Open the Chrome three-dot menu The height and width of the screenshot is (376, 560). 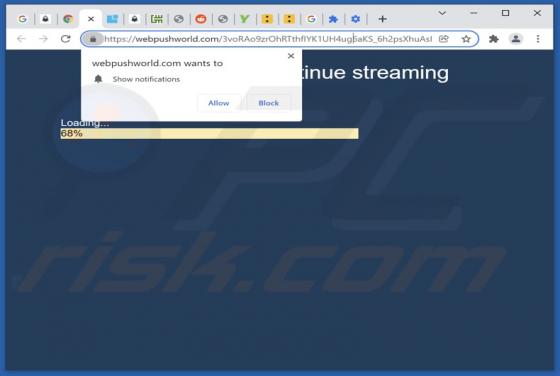point(538,39)
